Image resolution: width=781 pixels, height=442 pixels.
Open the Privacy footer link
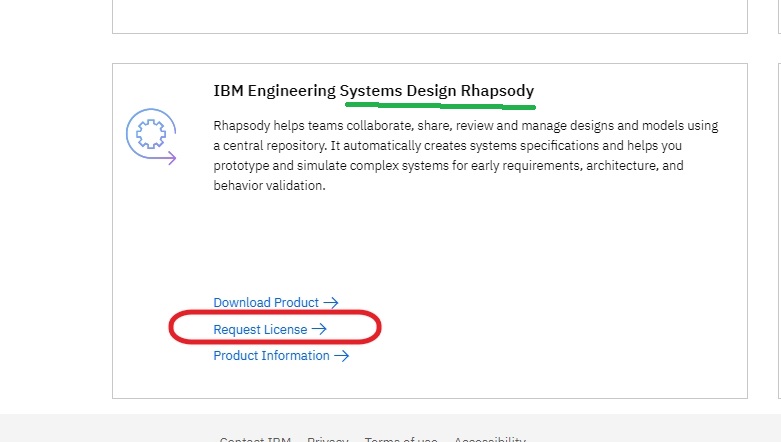tap(328, 439)
